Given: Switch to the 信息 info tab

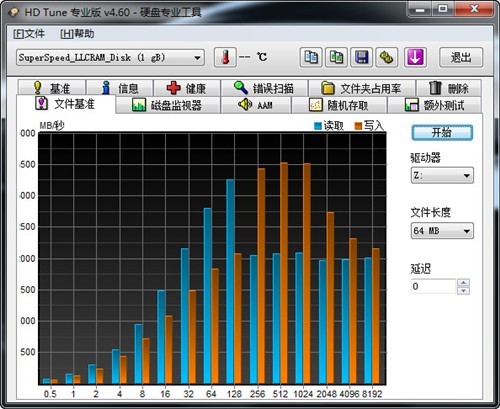Looking at the screenshot, I should coord(120,88).
